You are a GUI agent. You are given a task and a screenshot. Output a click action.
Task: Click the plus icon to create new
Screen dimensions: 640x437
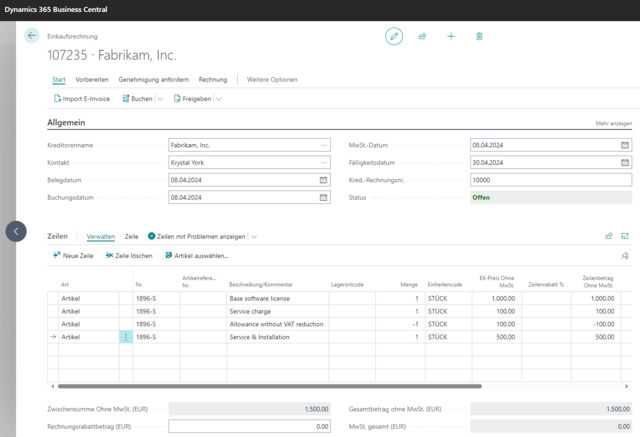click(451, 36)
